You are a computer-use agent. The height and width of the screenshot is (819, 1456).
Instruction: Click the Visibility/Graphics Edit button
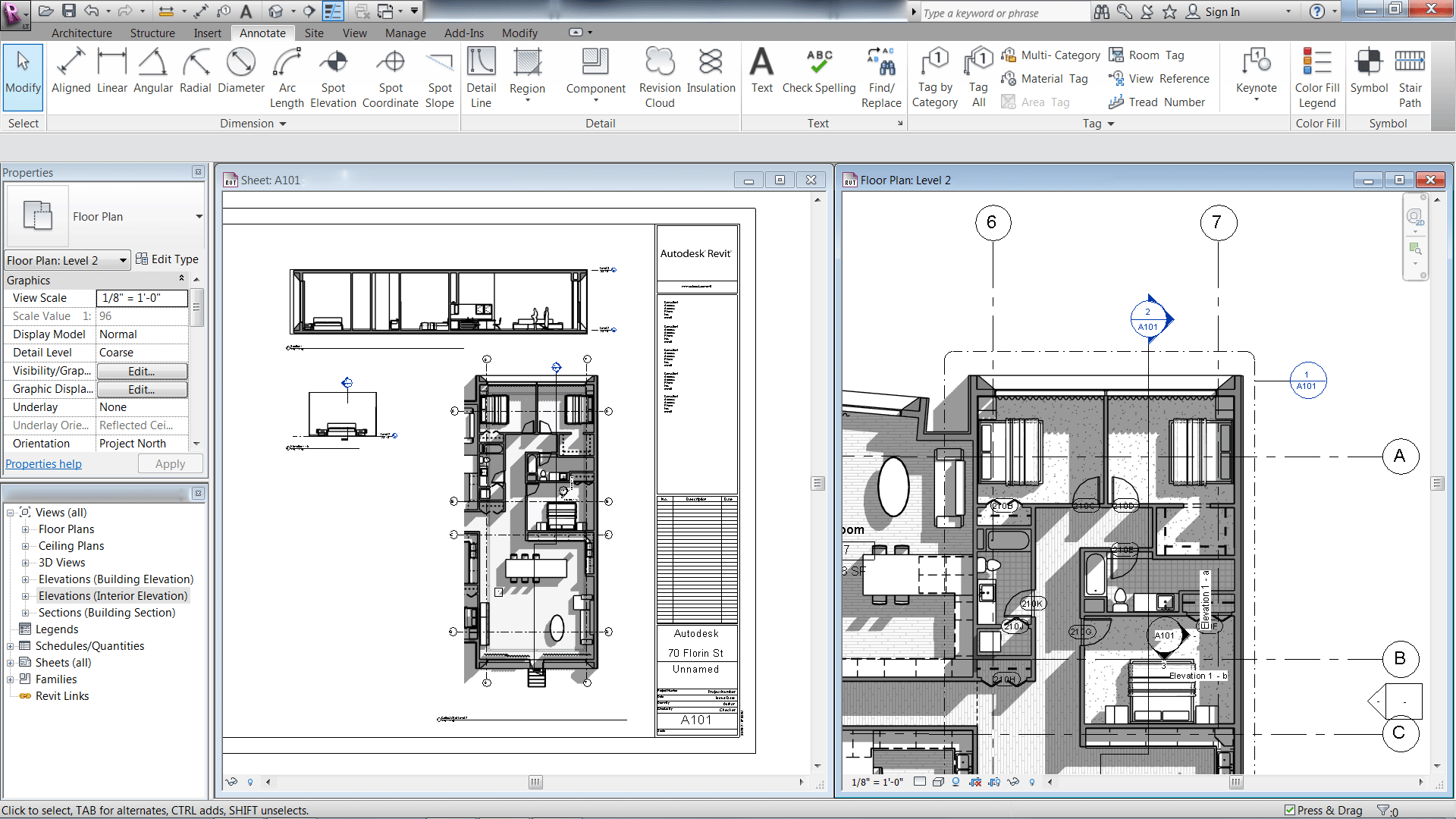click(x=139, y=371)
